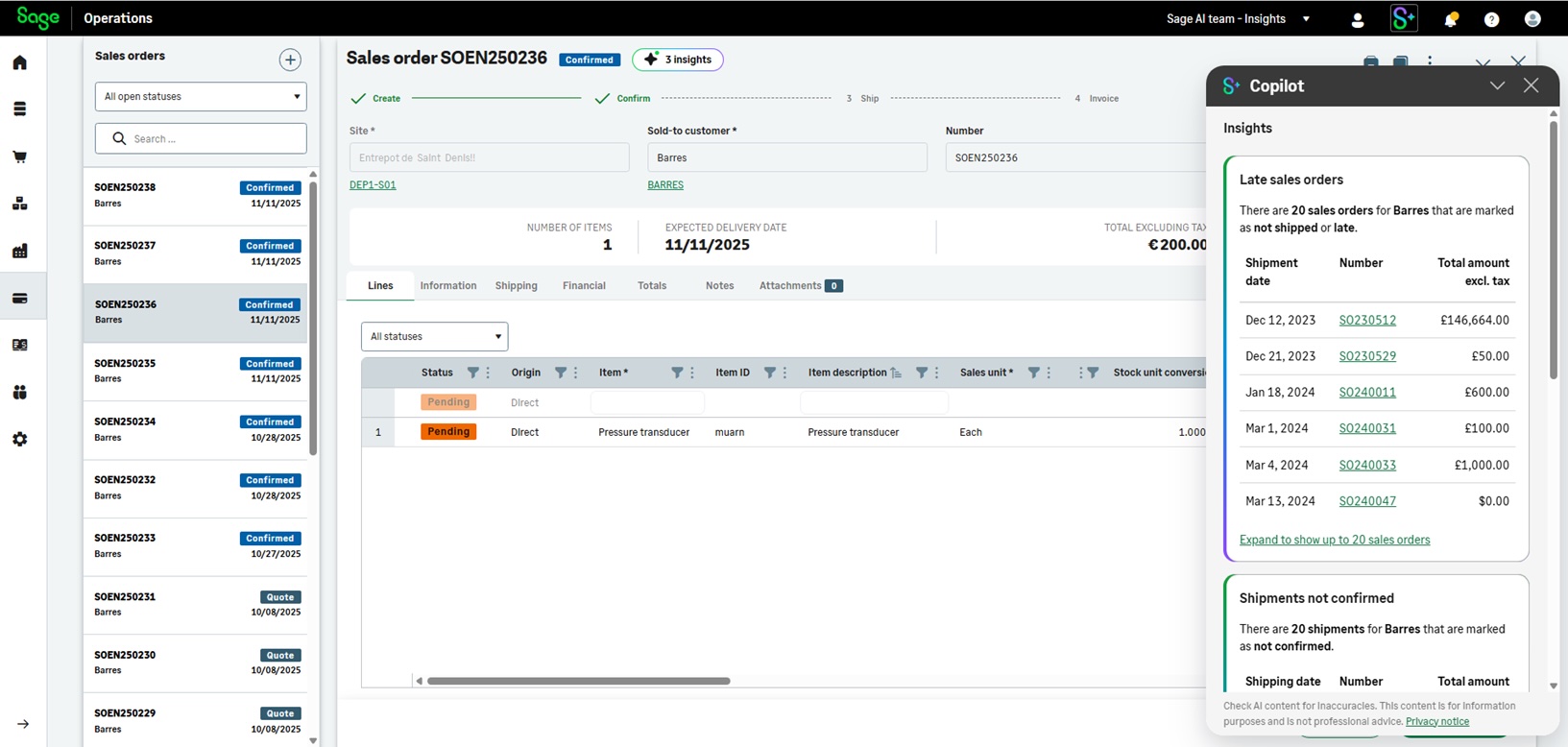Expand the Sage AI team - Insights selector
Viewport: 1568px width, 747px height.
pos(1238,19)
